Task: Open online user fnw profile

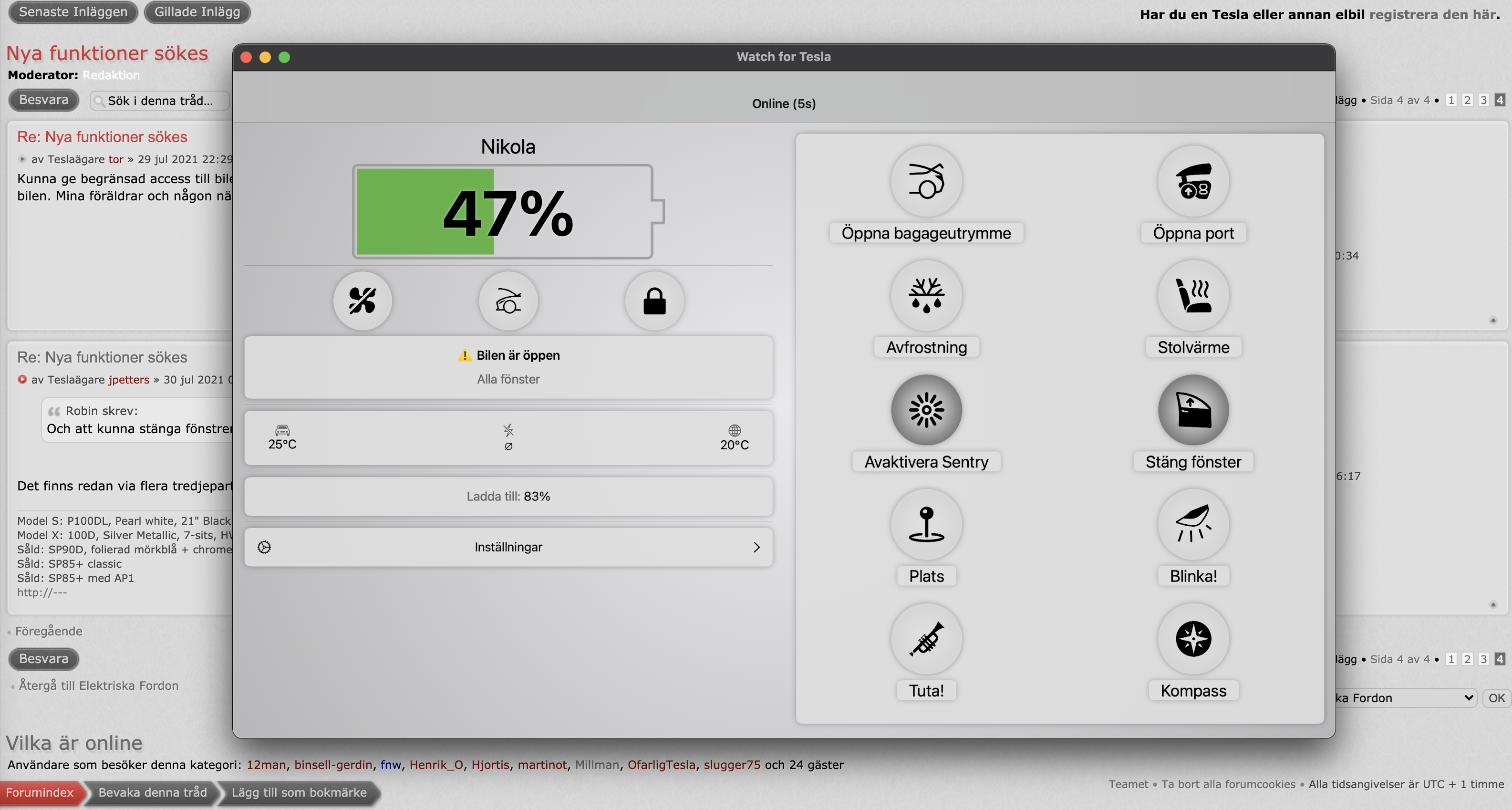Action: pyautogui.click(x=390, y=765)
